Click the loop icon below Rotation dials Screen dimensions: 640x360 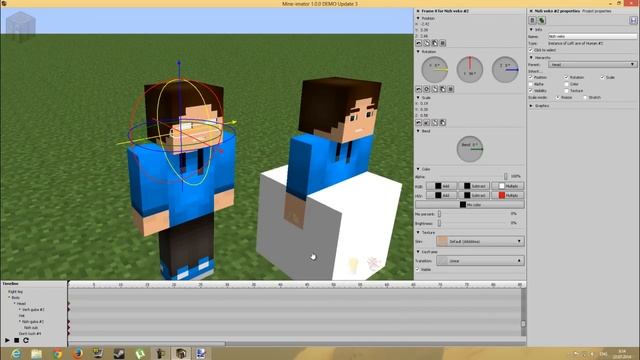pyautogui.click(x=427, y=89)
